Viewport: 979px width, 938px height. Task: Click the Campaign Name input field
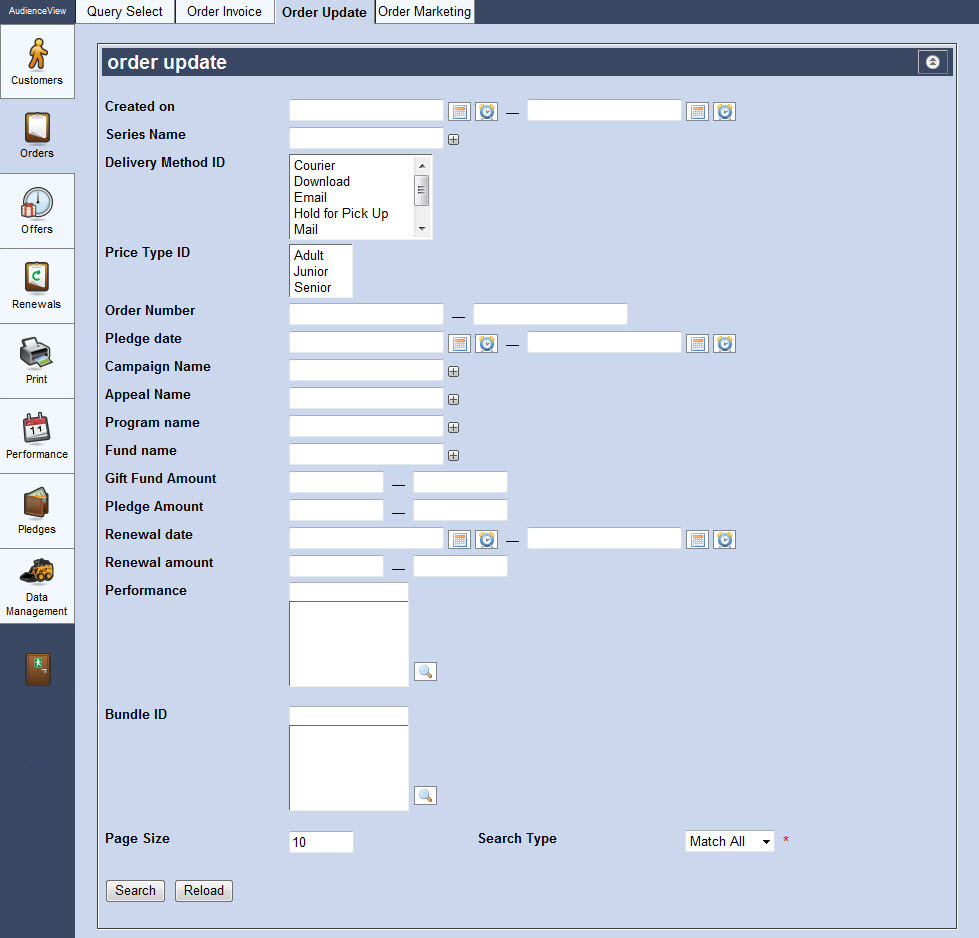(x=366, y=370)
